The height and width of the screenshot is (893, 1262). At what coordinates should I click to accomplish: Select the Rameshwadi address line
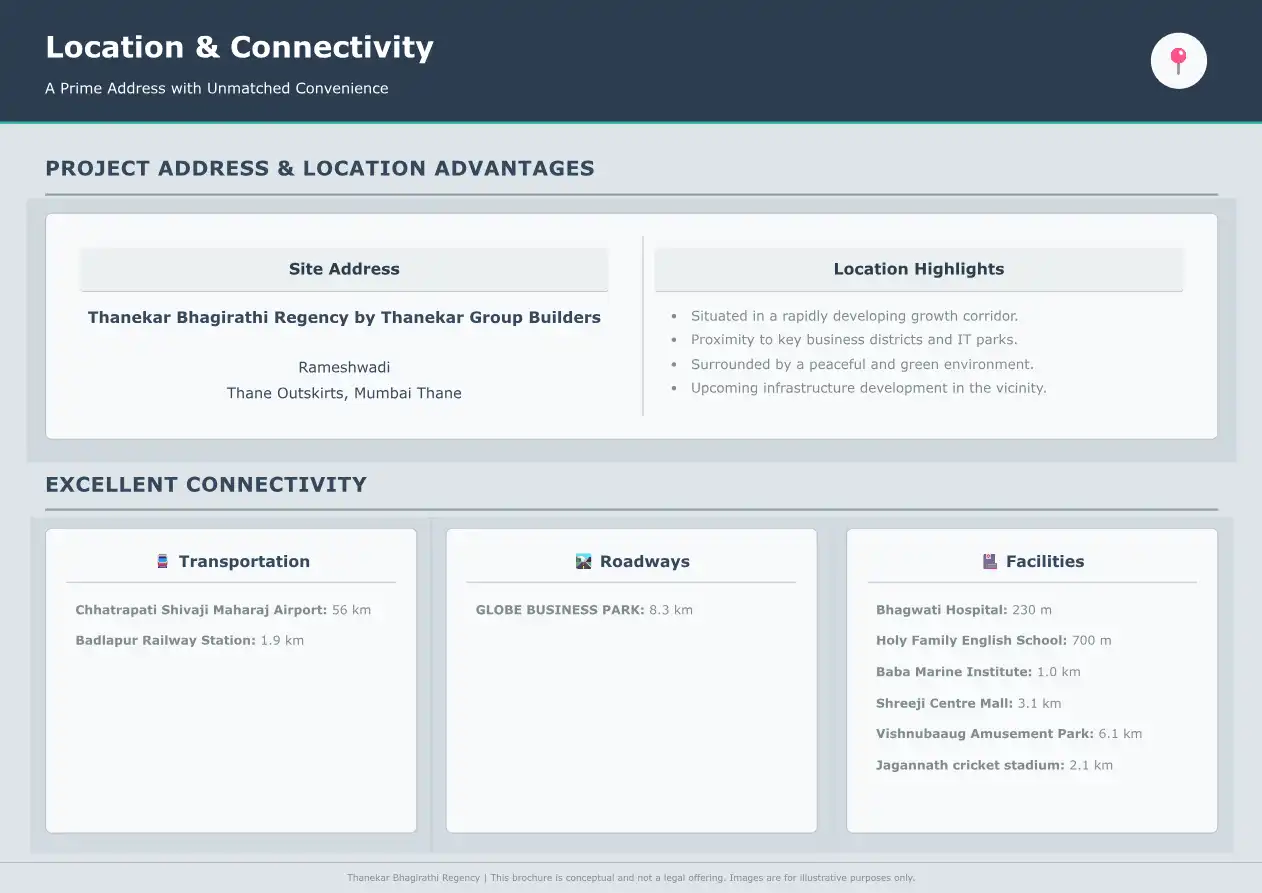(x=344, y=368)
